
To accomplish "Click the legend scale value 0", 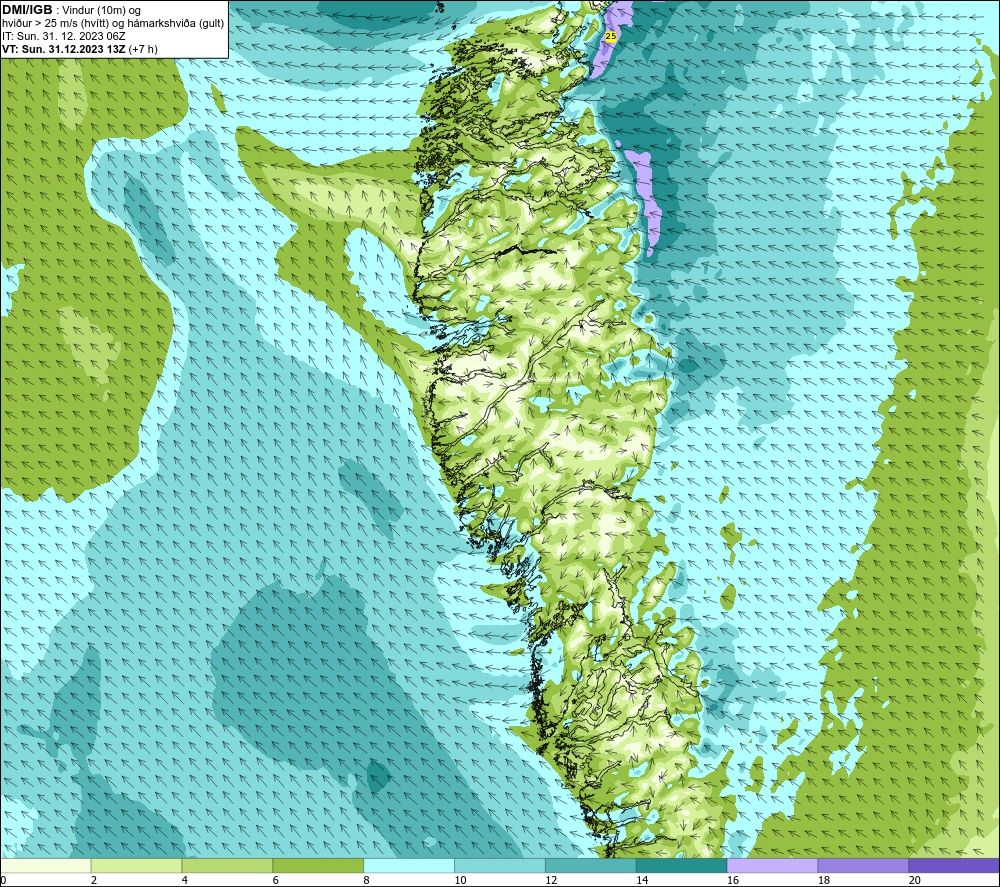I will click(x=3, y=880).
